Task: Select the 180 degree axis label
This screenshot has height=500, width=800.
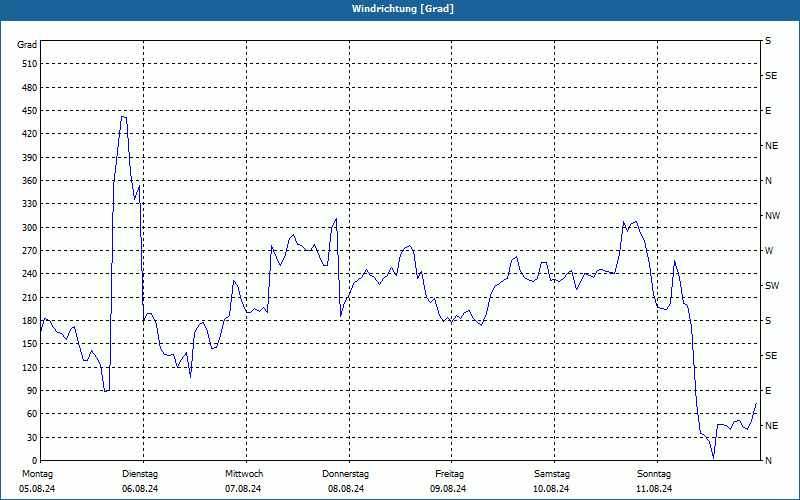Action: 29,320
